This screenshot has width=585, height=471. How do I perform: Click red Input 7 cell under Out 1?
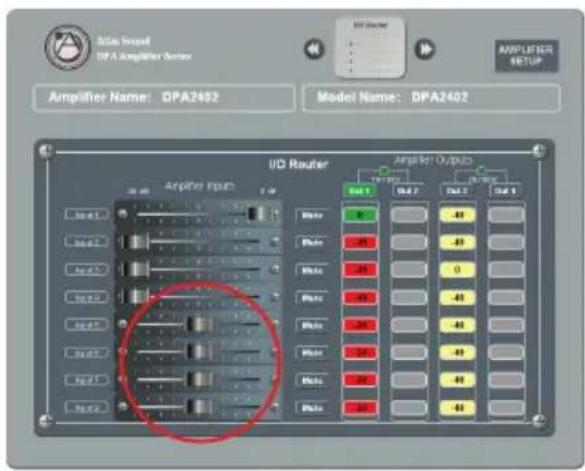[x=360, y=380]
